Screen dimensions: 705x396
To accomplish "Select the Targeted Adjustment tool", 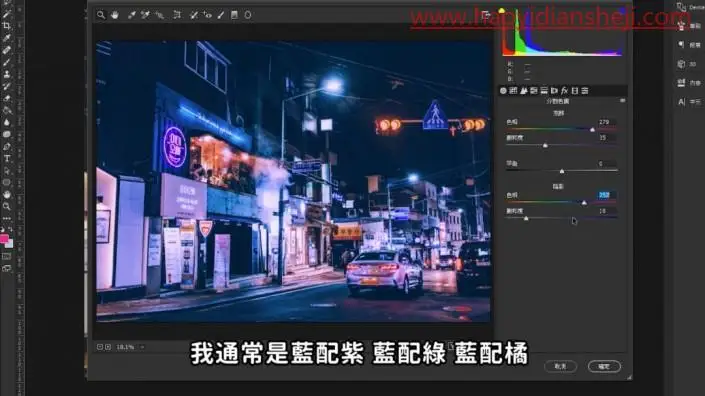I will point(160,15).
